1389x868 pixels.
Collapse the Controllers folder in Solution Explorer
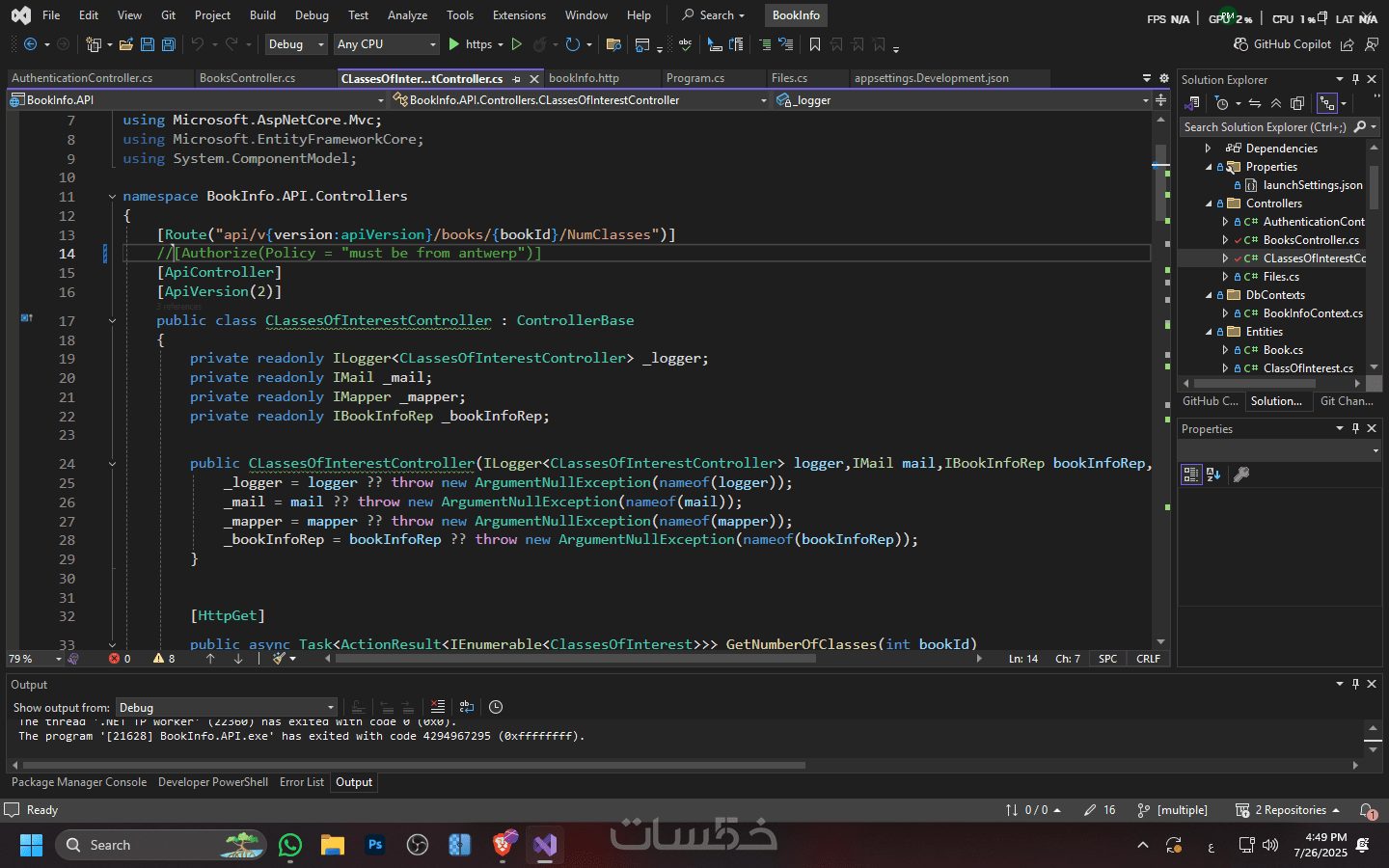pos(1209,203)
